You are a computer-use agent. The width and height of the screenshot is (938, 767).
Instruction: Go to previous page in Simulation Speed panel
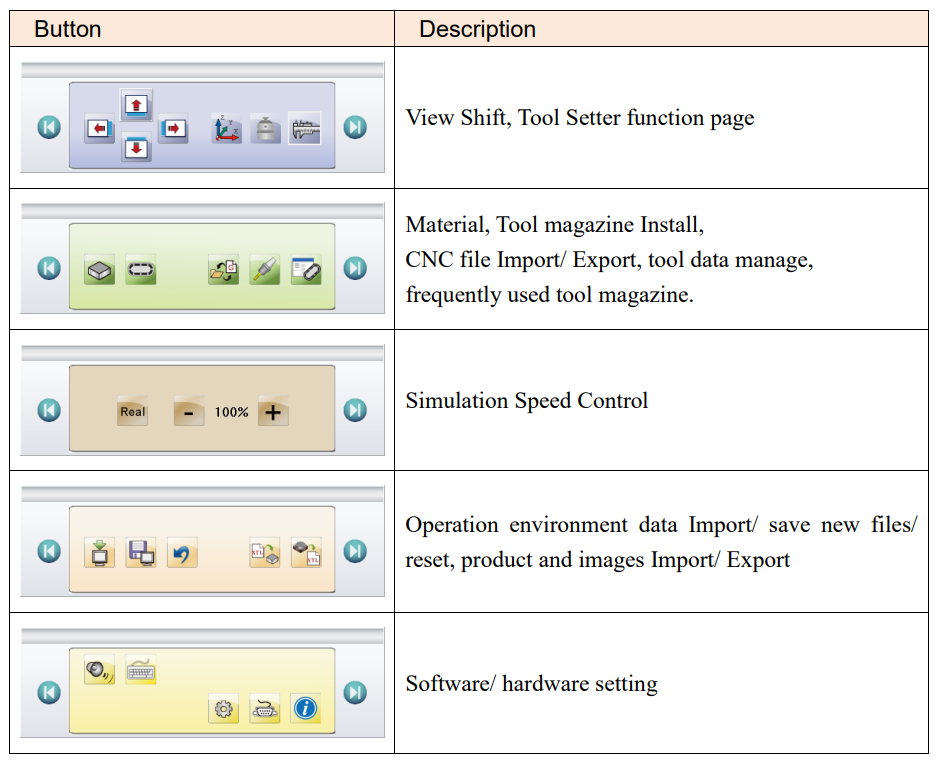[49, 410]
